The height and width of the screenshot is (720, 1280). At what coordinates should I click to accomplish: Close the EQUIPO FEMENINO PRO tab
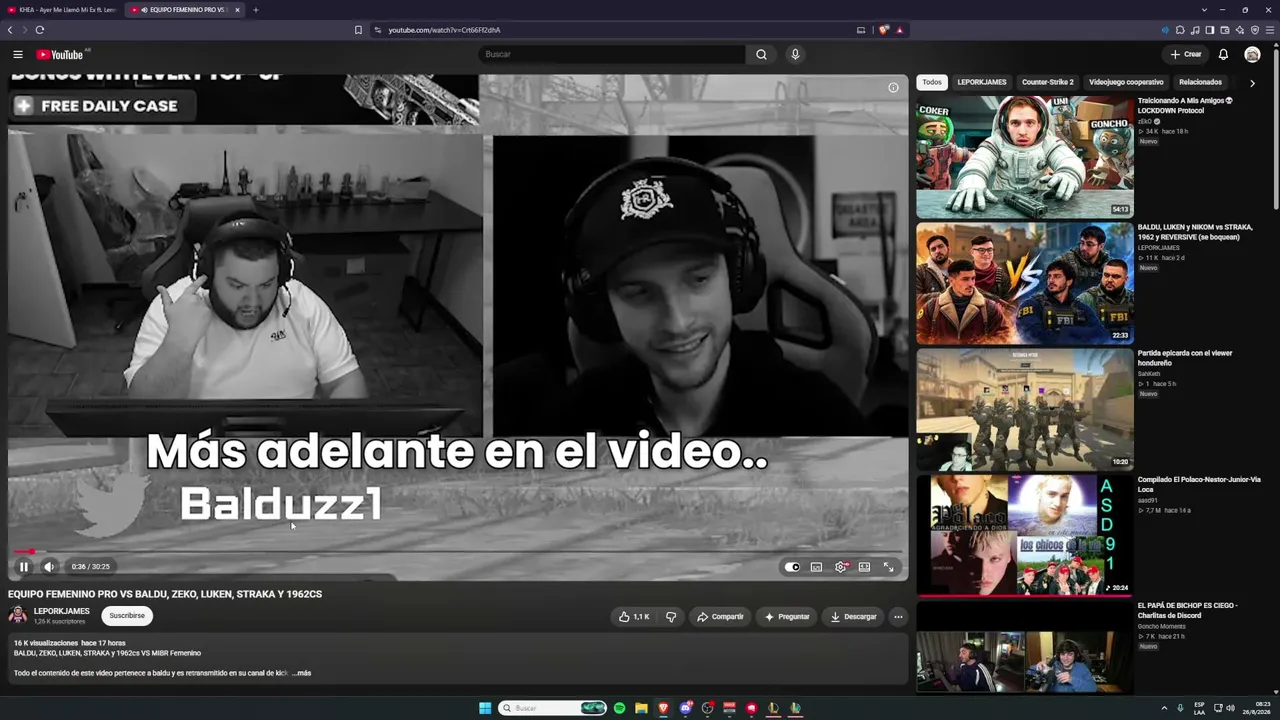coord(238,10)
